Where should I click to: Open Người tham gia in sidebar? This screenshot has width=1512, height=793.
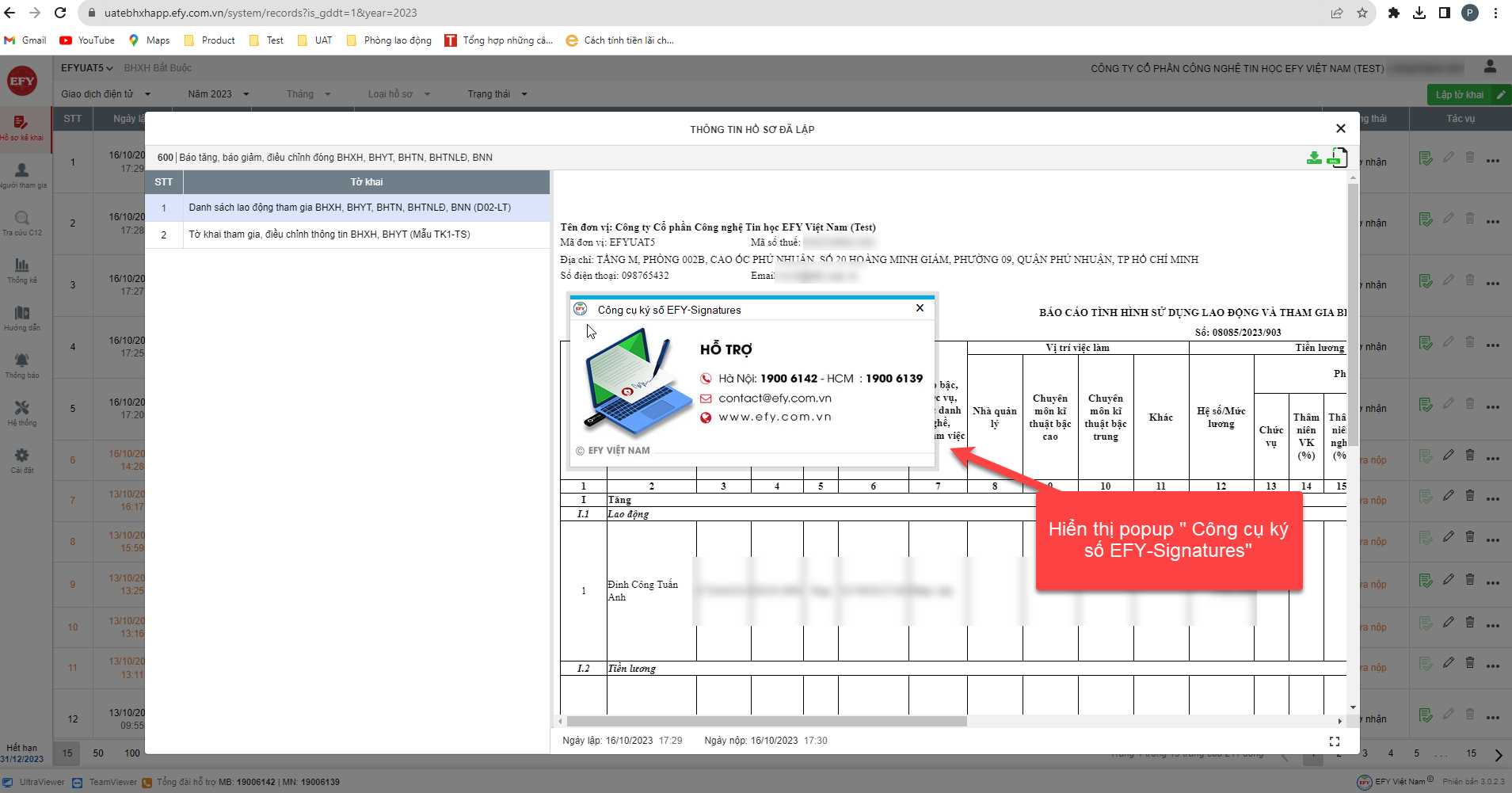(22, 174)
